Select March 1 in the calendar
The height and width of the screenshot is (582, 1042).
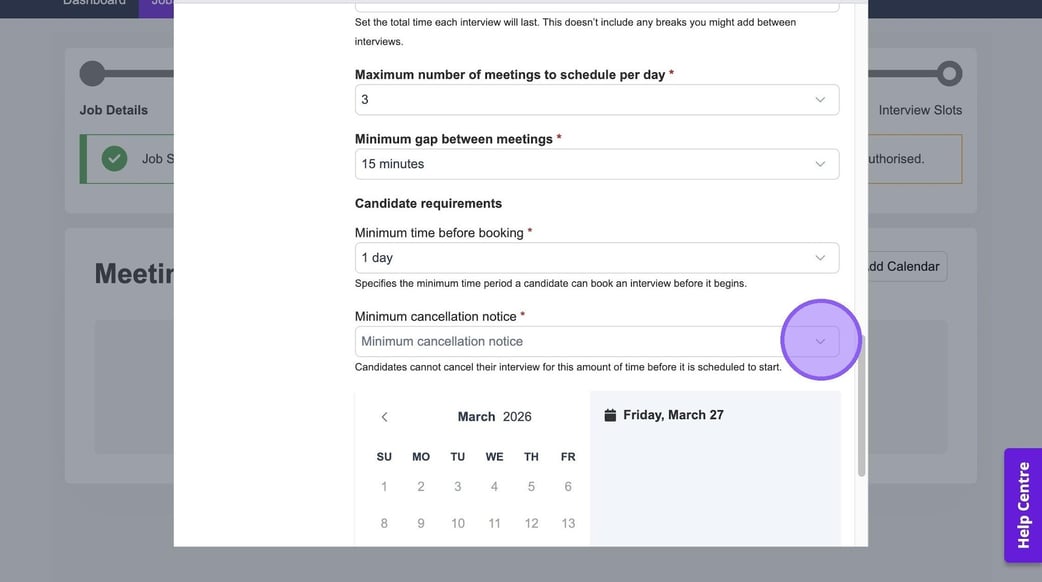click(384, 487)
